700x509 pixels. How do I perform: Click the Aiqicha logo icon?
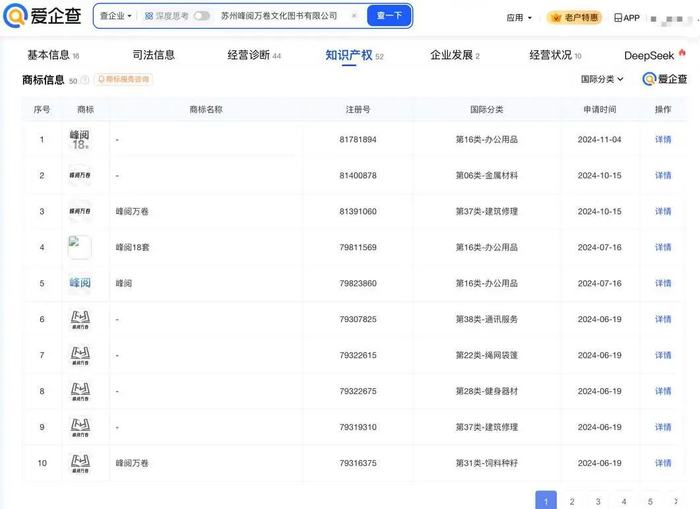(15, 17)
